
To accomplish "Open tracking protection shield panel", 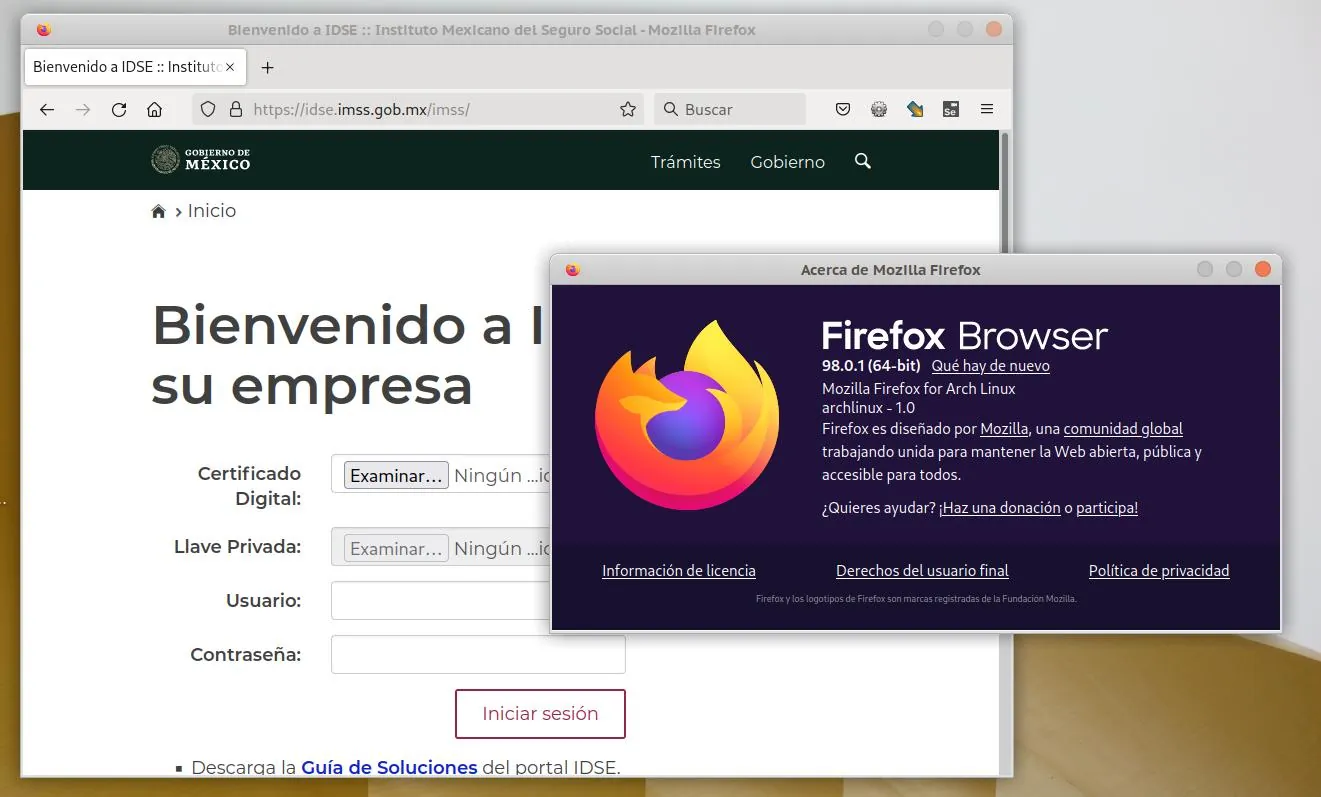I will click(207, 109).
